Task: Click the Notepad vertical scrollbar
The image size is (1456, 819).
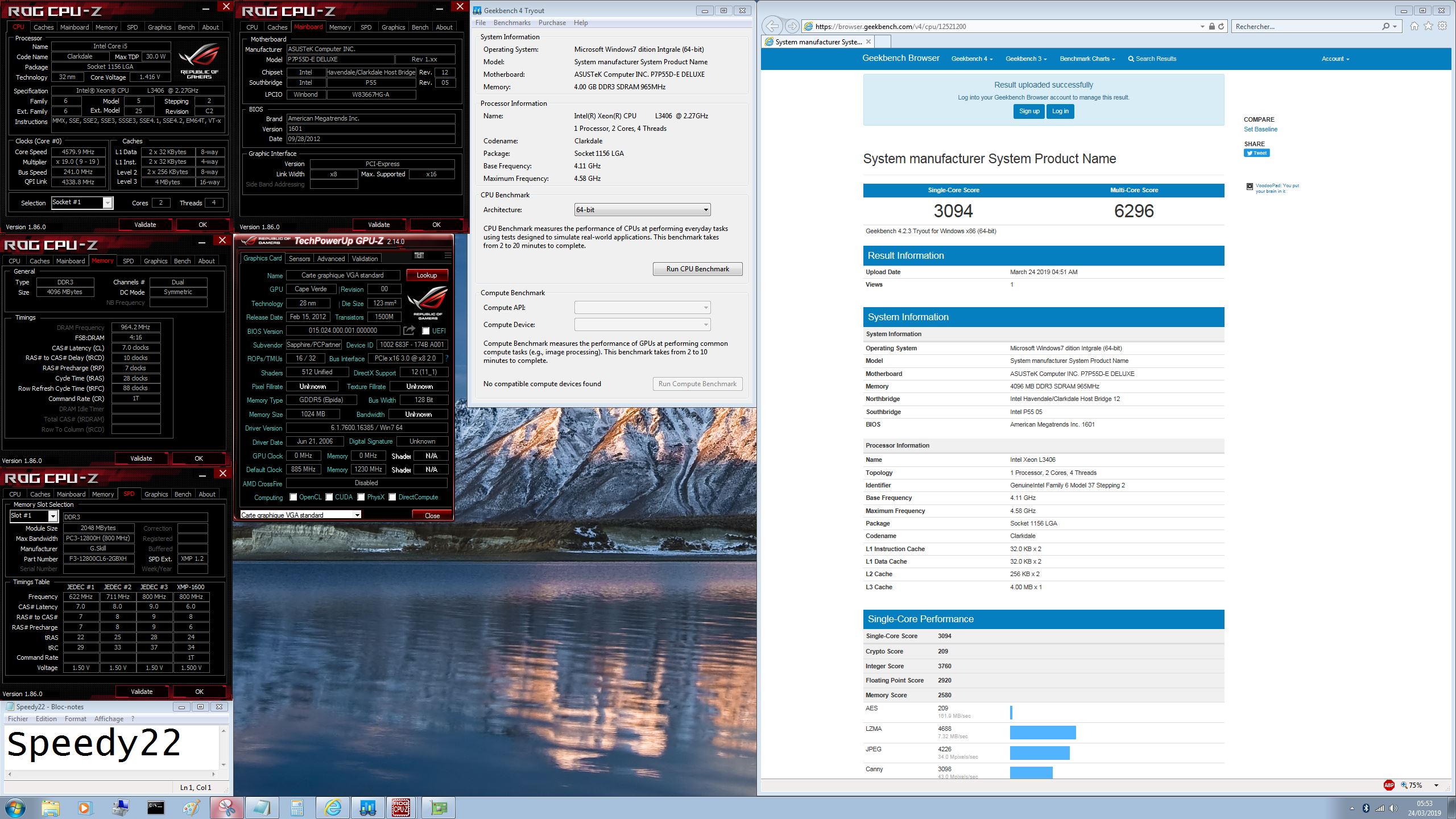Action: 224,747
